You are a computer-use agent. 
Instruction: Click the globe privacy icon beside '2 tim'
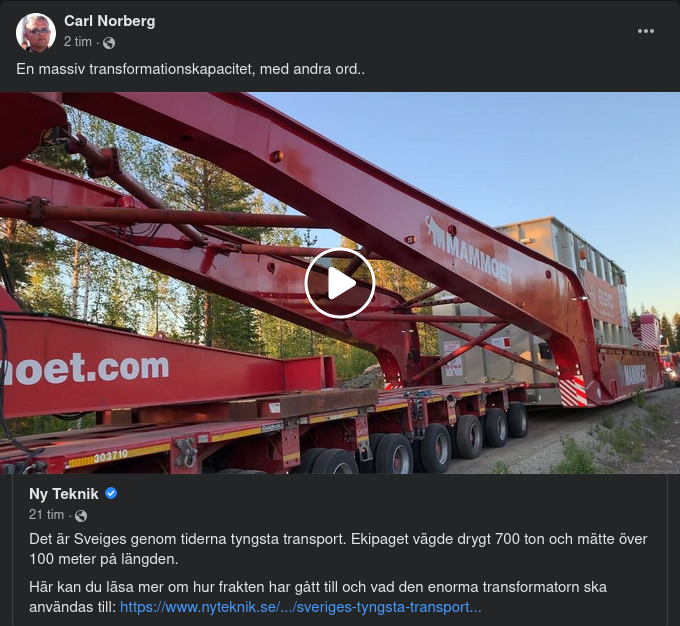click(109, 43)
